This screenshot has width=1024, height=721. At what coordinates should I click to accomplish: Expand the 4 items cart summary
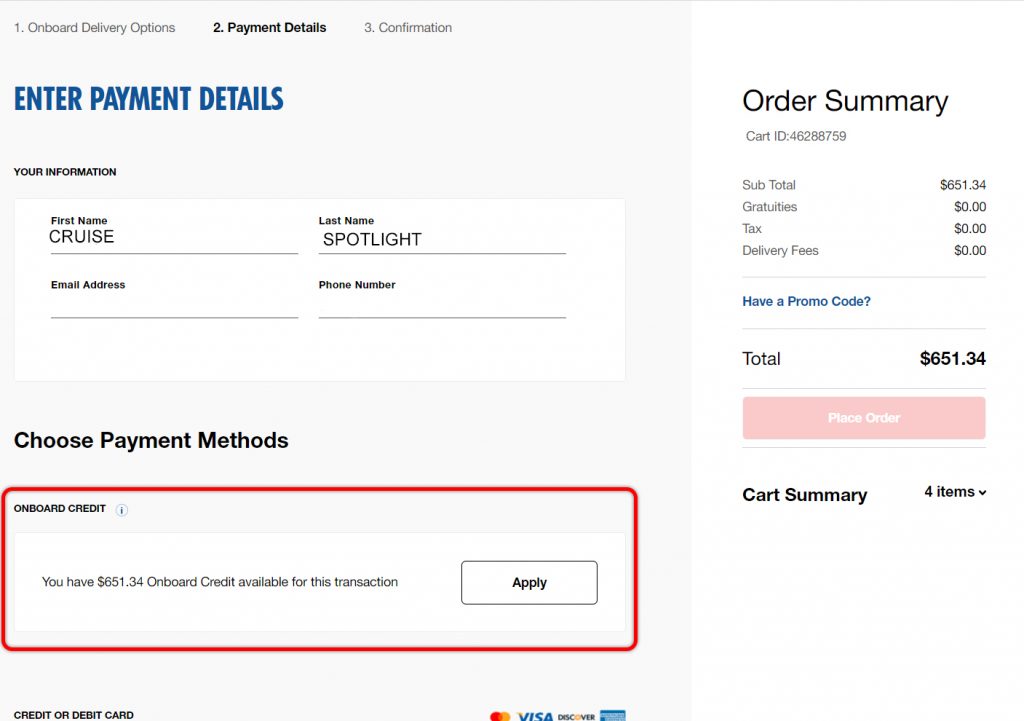click(x=955, y=492)
